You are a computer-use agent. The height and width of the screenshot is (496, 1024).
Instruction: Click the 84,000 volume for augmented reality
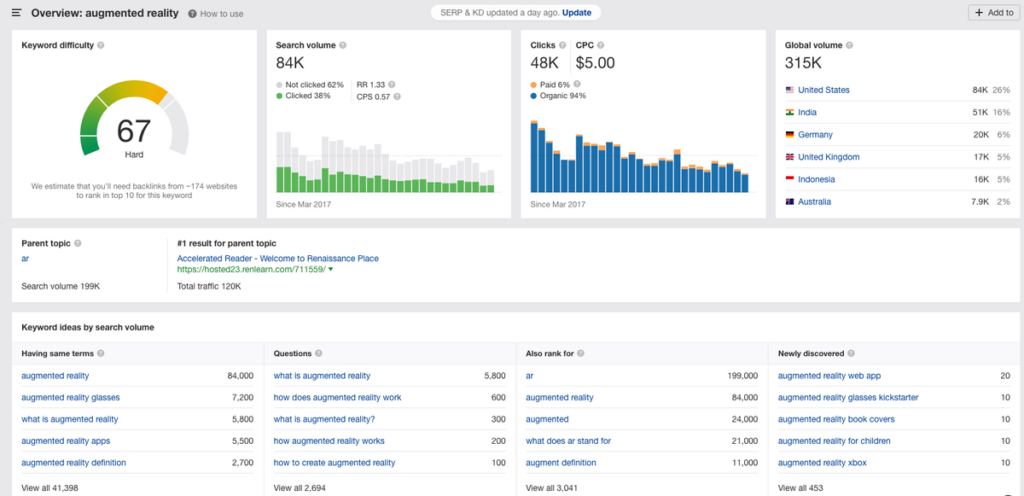[240, 376]
